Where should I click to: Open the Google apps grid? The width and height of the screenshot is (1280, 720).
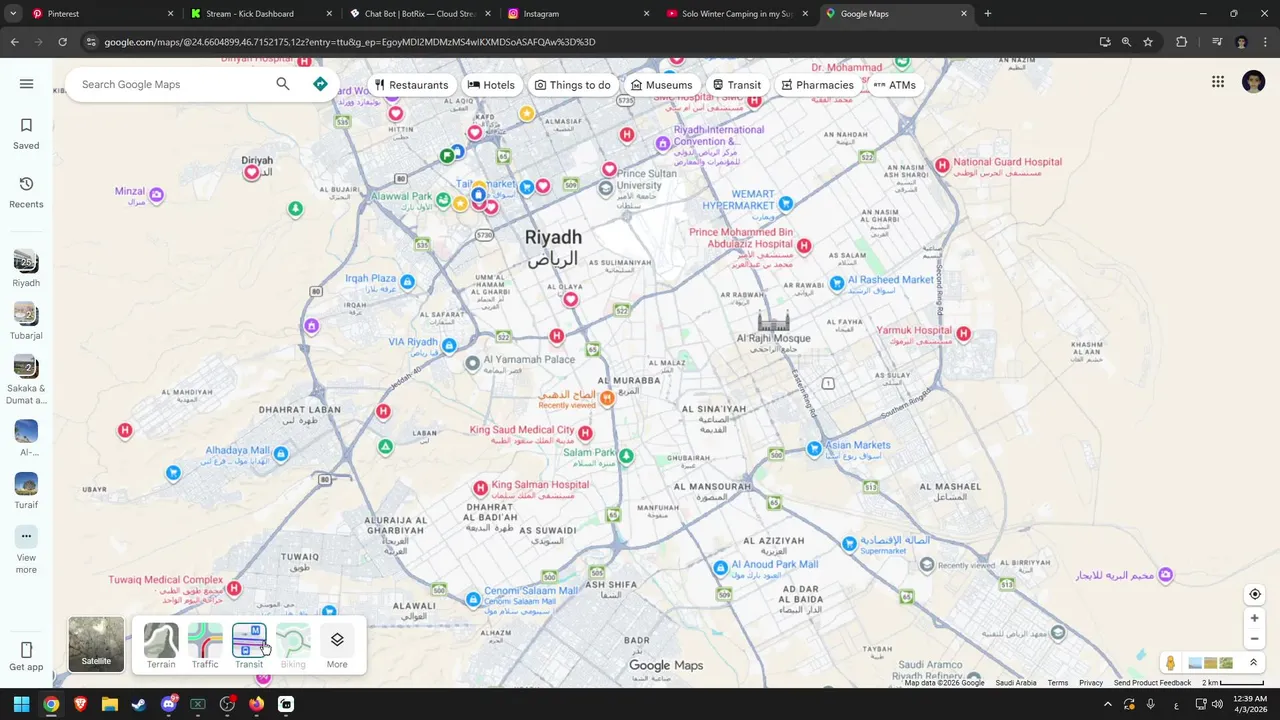point(1218,82)
